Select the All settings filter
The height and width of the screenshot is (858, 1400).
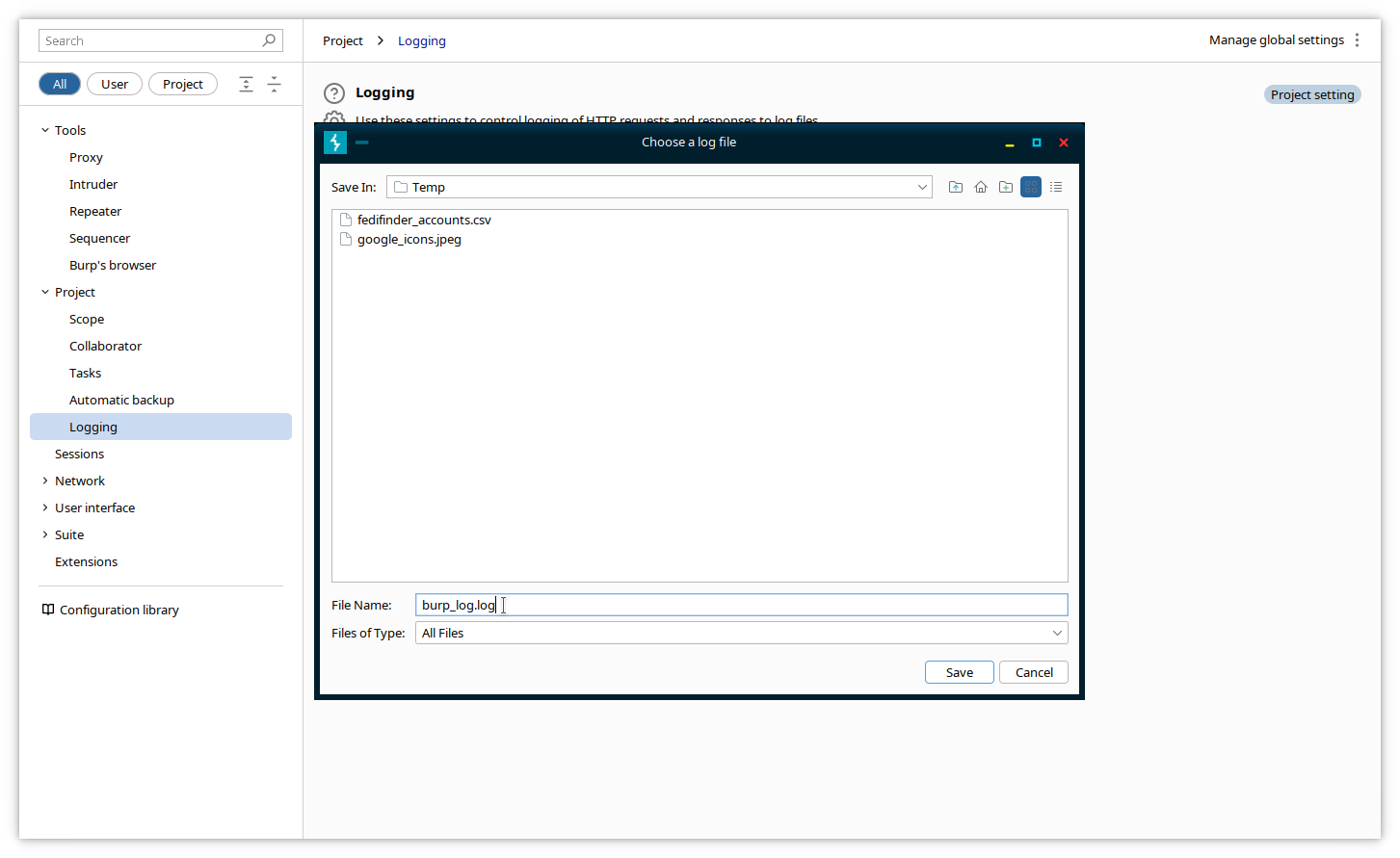click(60, 85)
